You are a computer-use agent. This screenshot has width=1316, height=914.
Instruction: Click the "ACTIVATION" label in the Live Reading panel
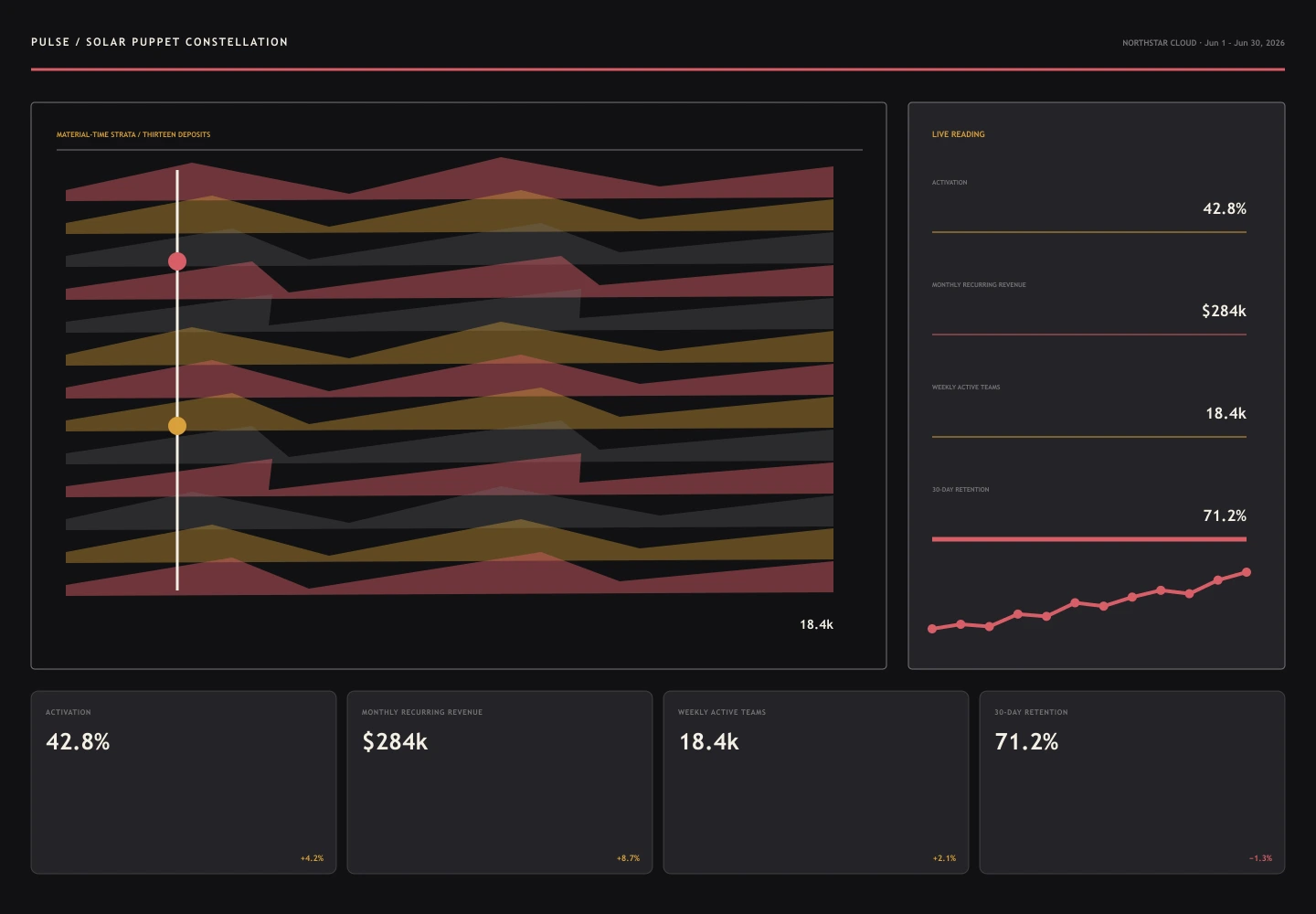(950, 183)
